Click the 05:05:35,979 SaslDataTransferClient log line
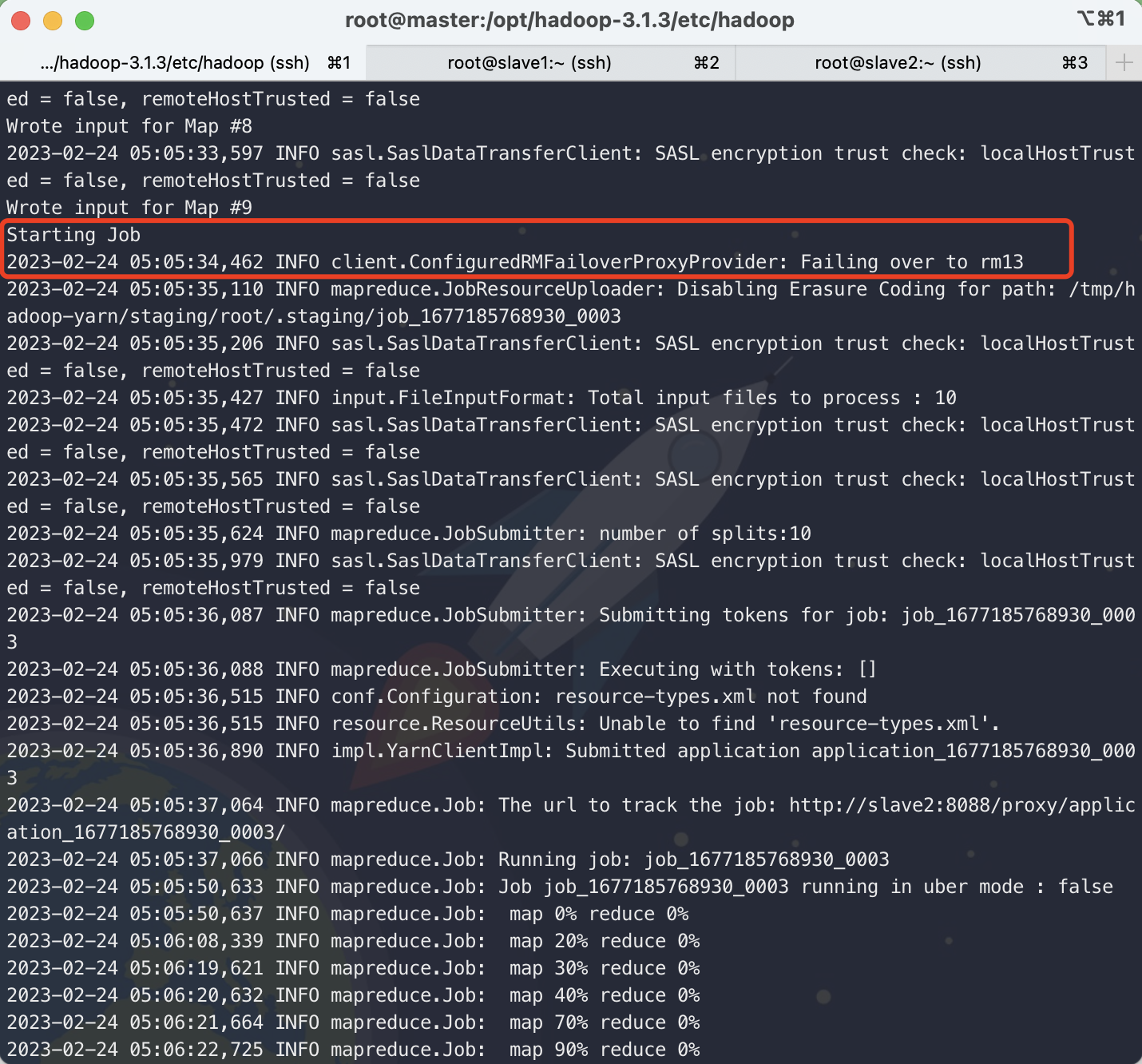The image size is (1142, 1064). (571, 561)
